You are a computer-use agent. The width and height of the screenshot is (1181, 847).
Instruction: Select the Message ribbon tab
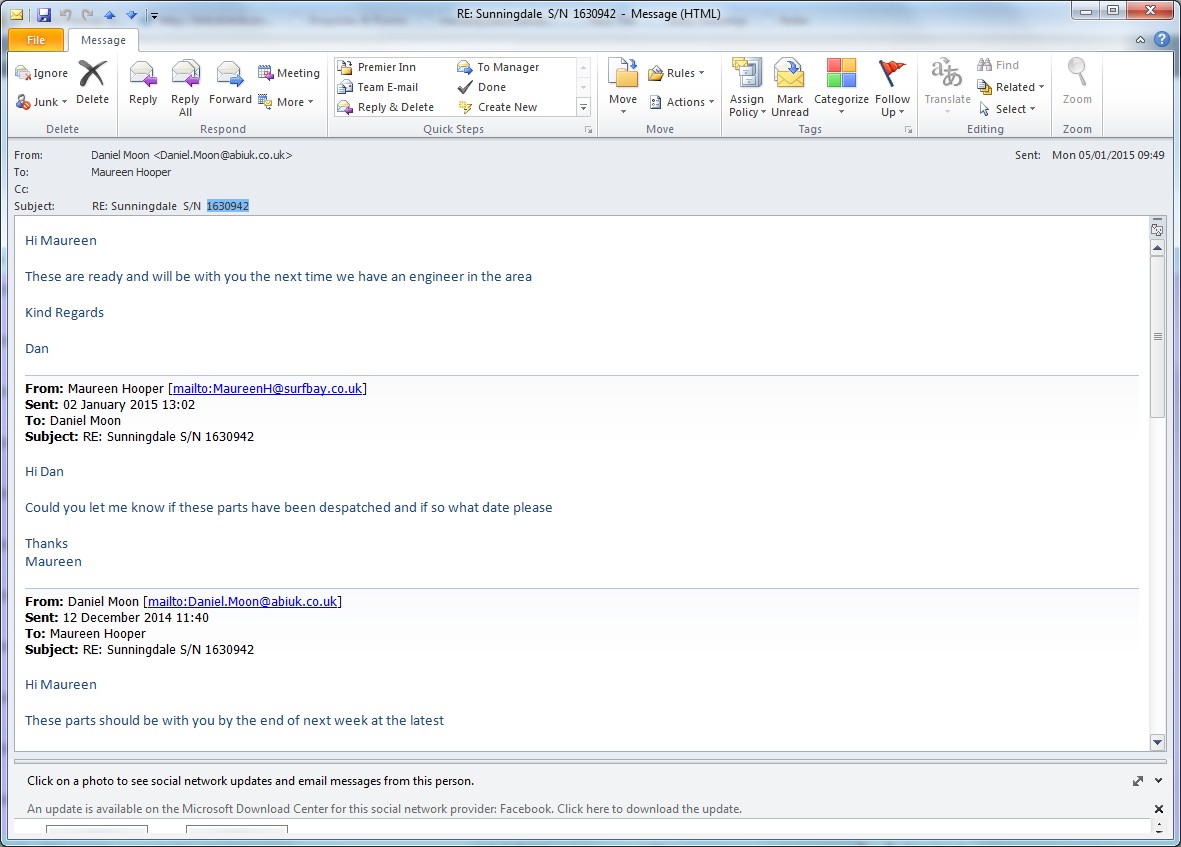[103, 40]
